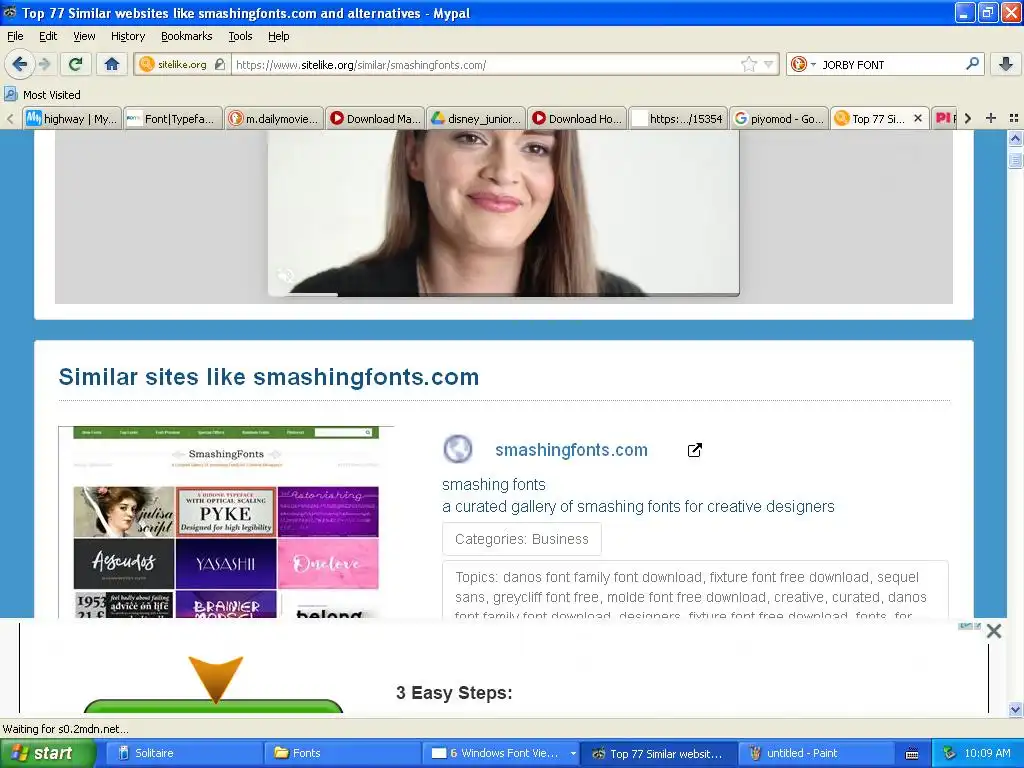The image size is (1024, 768).
Task: Switch to the 'Font|Typefa...' tab
Action: [x=172, y=118]
